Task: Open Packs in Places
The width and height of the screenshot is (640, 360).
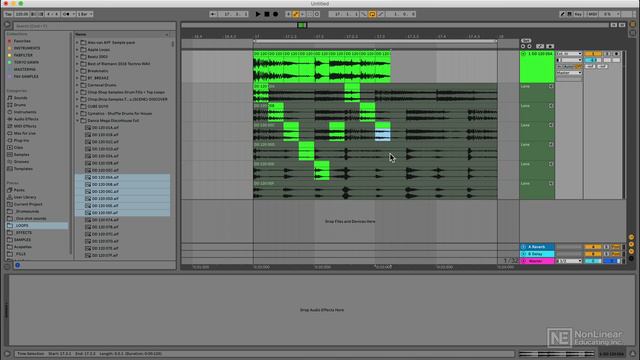Action: pos(19,190)
